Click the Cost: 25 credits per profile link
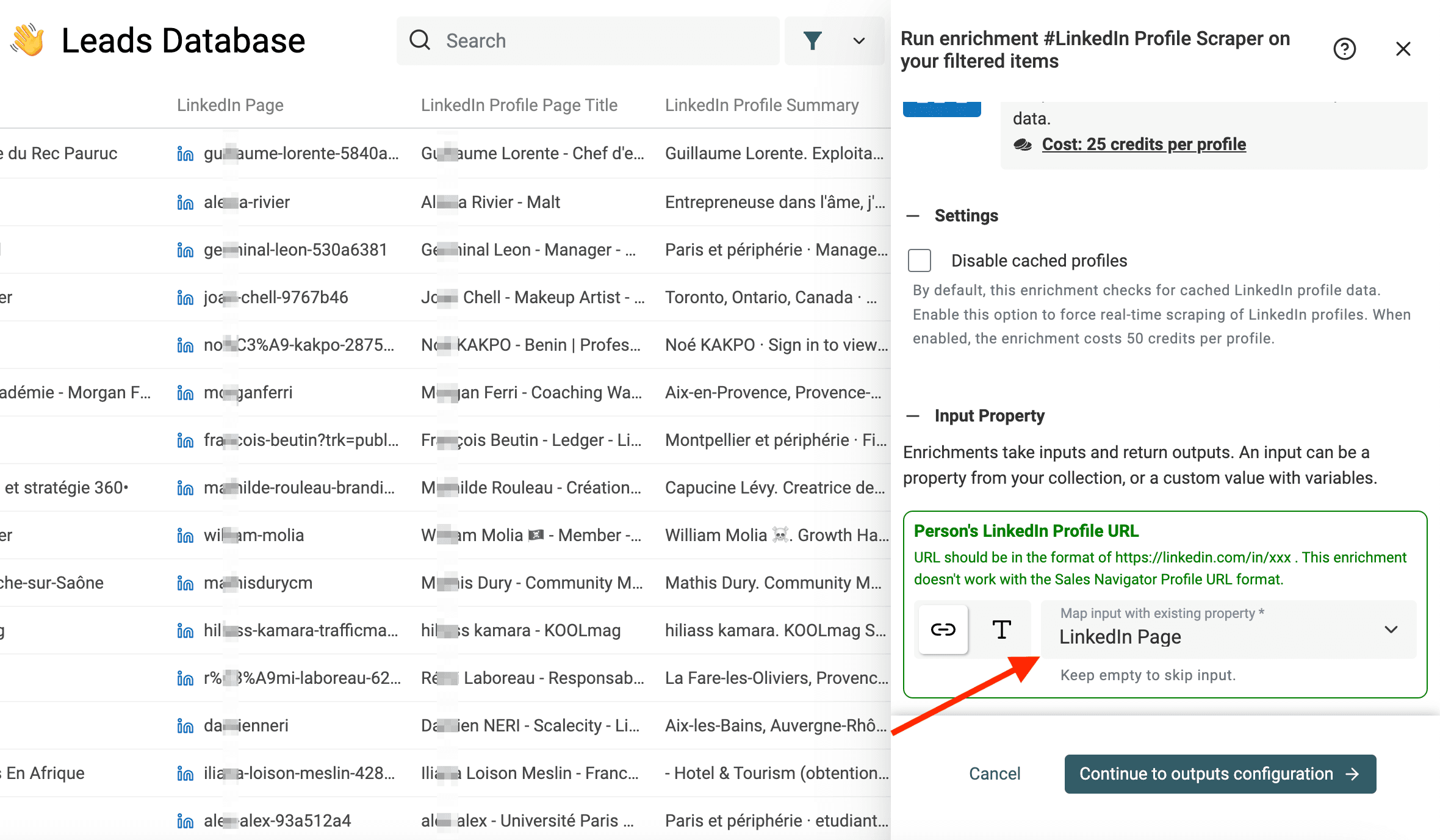Viewport: 1440px width, 840px height. tap(1143, 144)
